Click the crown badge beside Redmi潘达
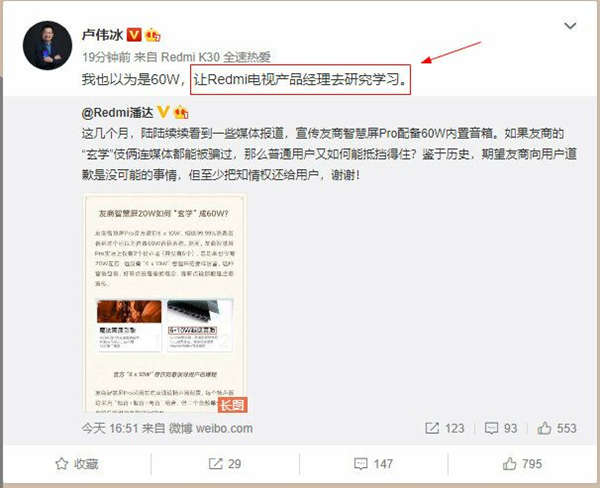This screenshot has height=488, width=600. click(x=181, y=113)
